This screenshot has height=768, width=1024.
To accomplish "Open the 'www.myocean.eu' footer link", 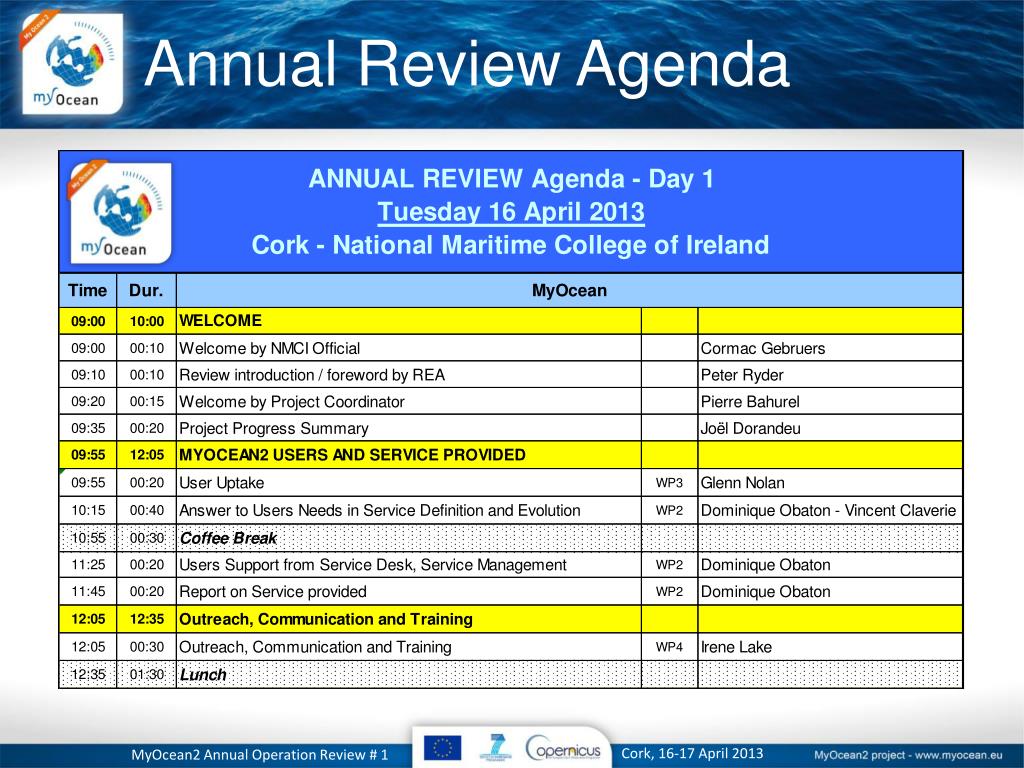I will pyautogui.click(x=958, y=755).
